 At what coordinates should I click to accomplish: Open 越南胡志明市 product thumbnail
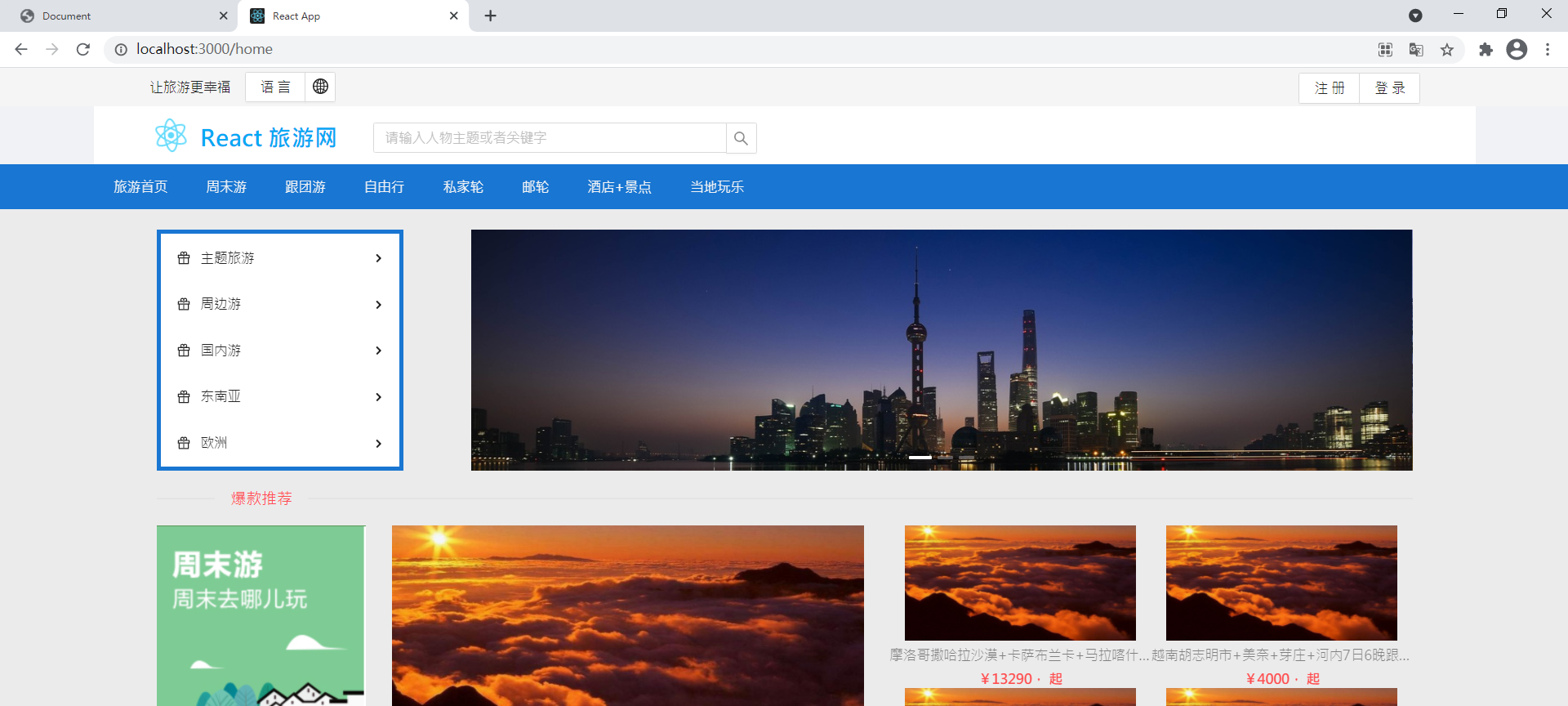[1281, 583]
